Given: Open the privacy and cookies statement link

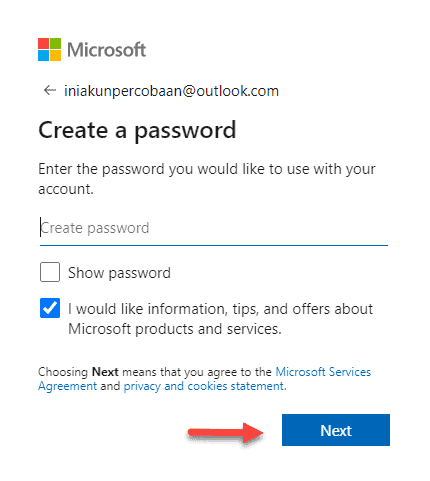Looking at the screenshot, I should (x=205, y=386).
